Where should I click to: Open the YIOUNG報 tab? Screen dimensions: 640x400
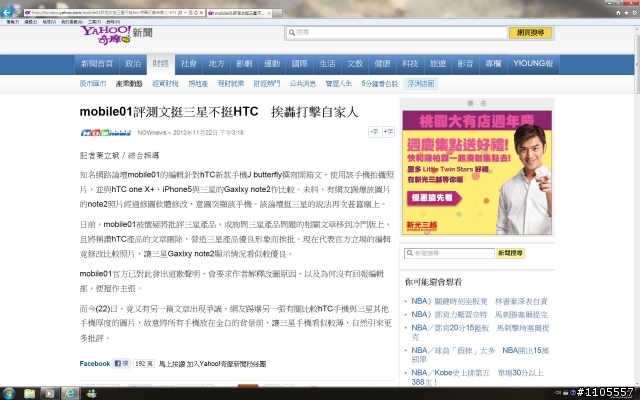pyautogui.click(x=533, y=64)
